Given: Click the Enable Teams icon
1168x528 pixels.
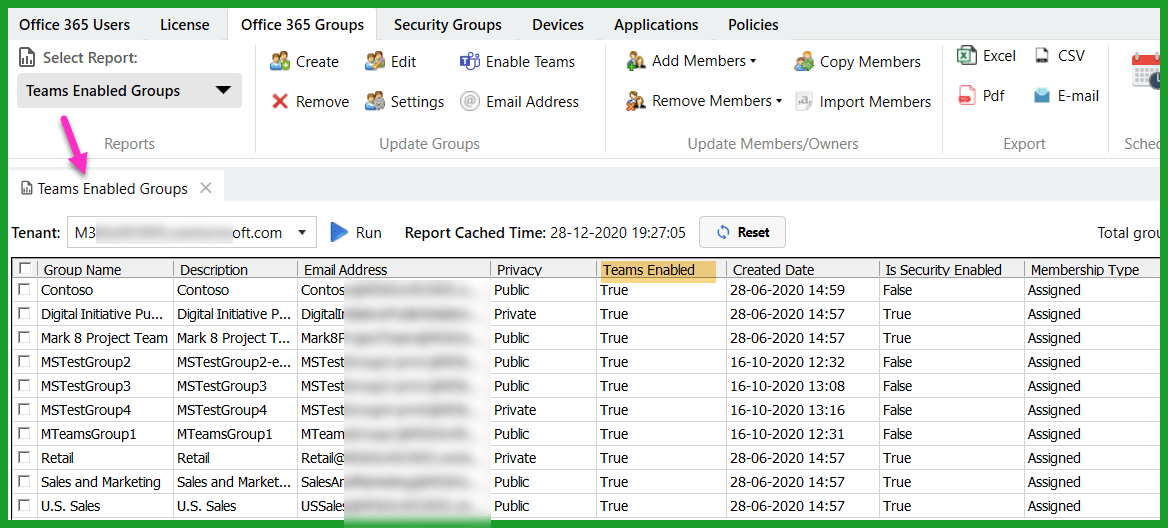Looking at the screenshot, I should tap(469, 61).
